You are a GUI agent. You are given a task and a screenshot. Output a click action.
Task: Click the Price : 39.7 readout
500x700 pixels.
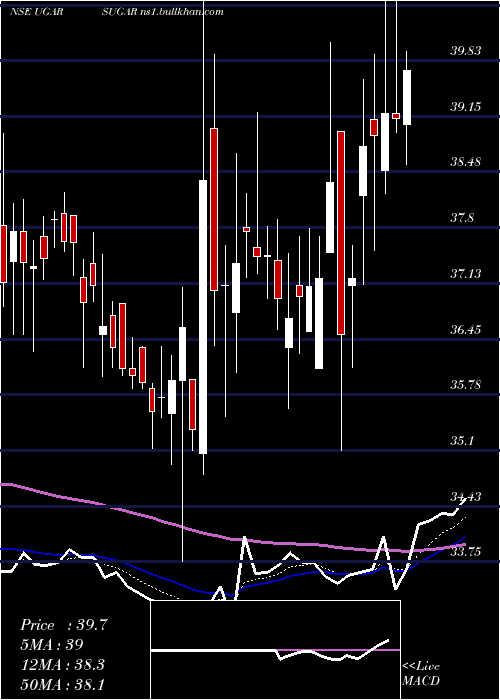click(64, 625)
